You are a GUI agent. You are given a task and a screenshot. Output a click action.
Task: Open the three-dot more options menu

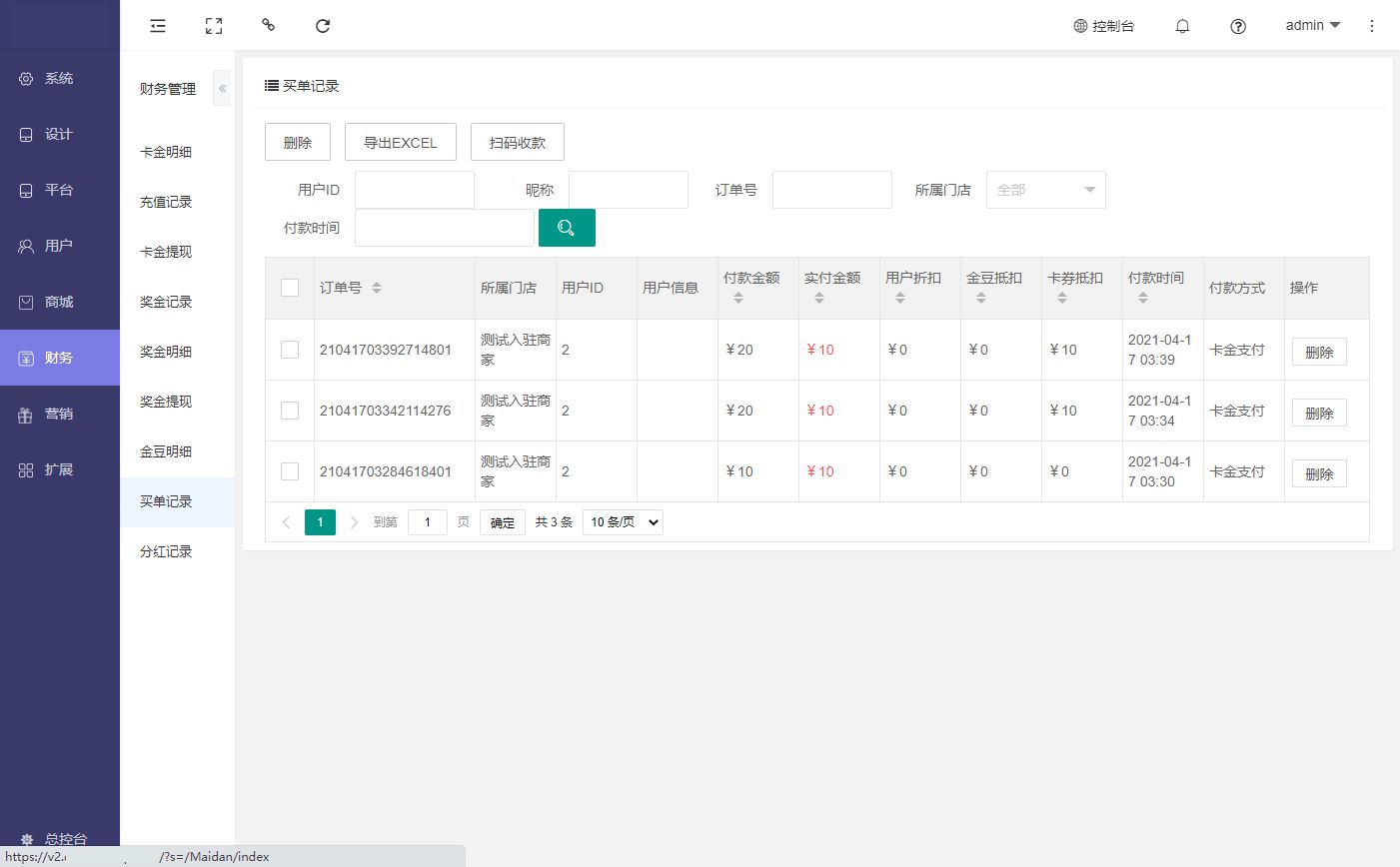1372,26
